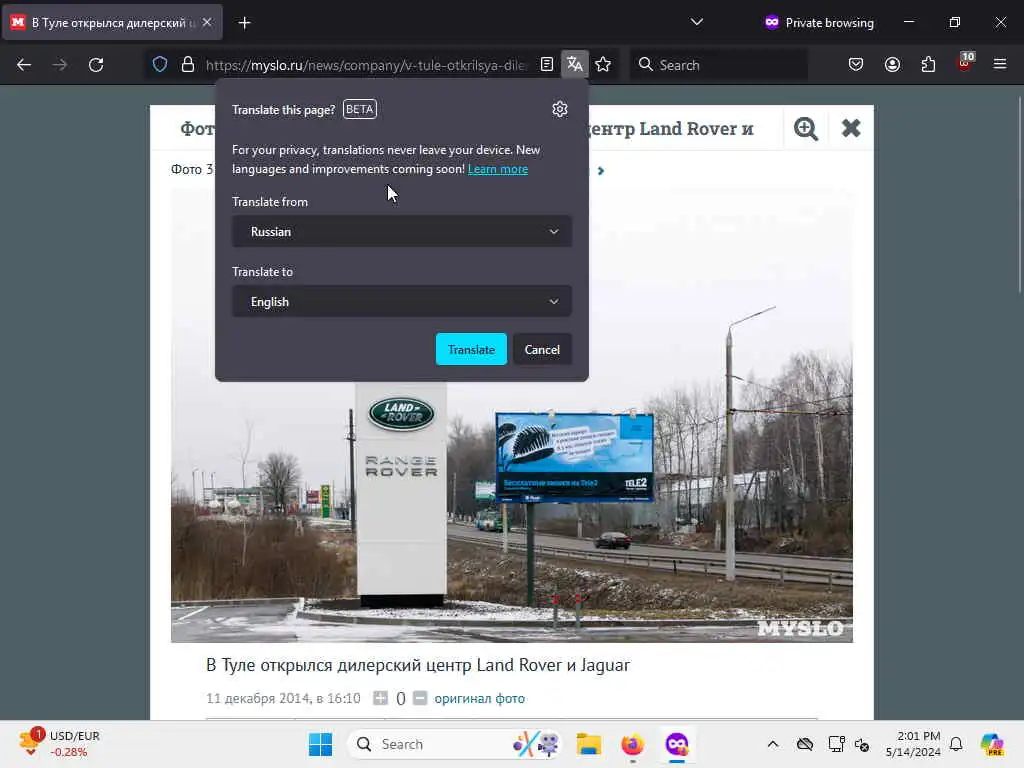Click the display network tray icon
Image resolution: width=1024 pixels, height=768 pixels.
click(x=836, y=744)
